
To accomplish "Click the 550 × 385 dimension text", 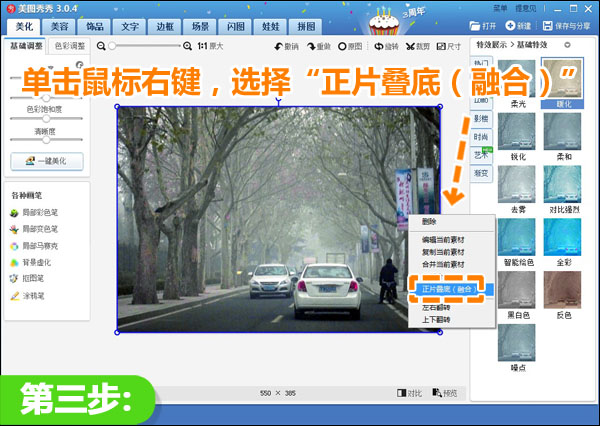I will tap(277, 393).
